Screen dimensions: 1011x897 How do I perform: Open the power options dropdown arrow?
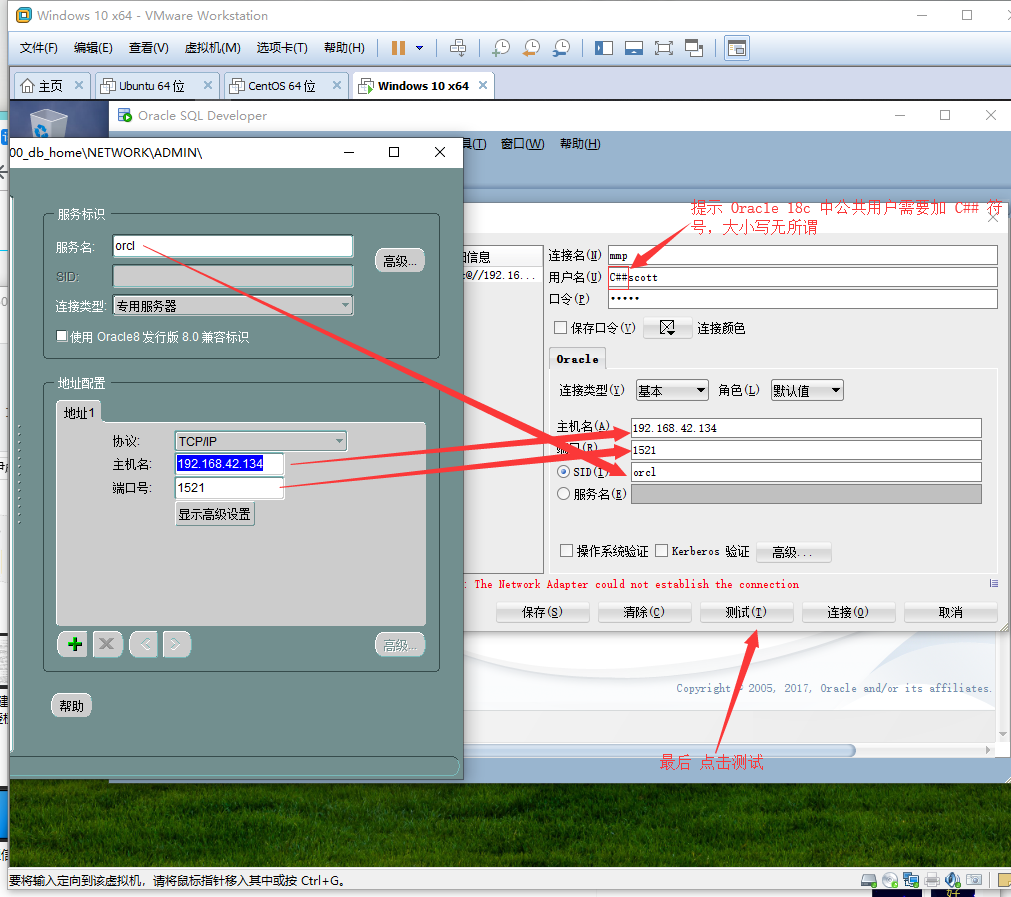pyautogui.click(x=420, y=48)
